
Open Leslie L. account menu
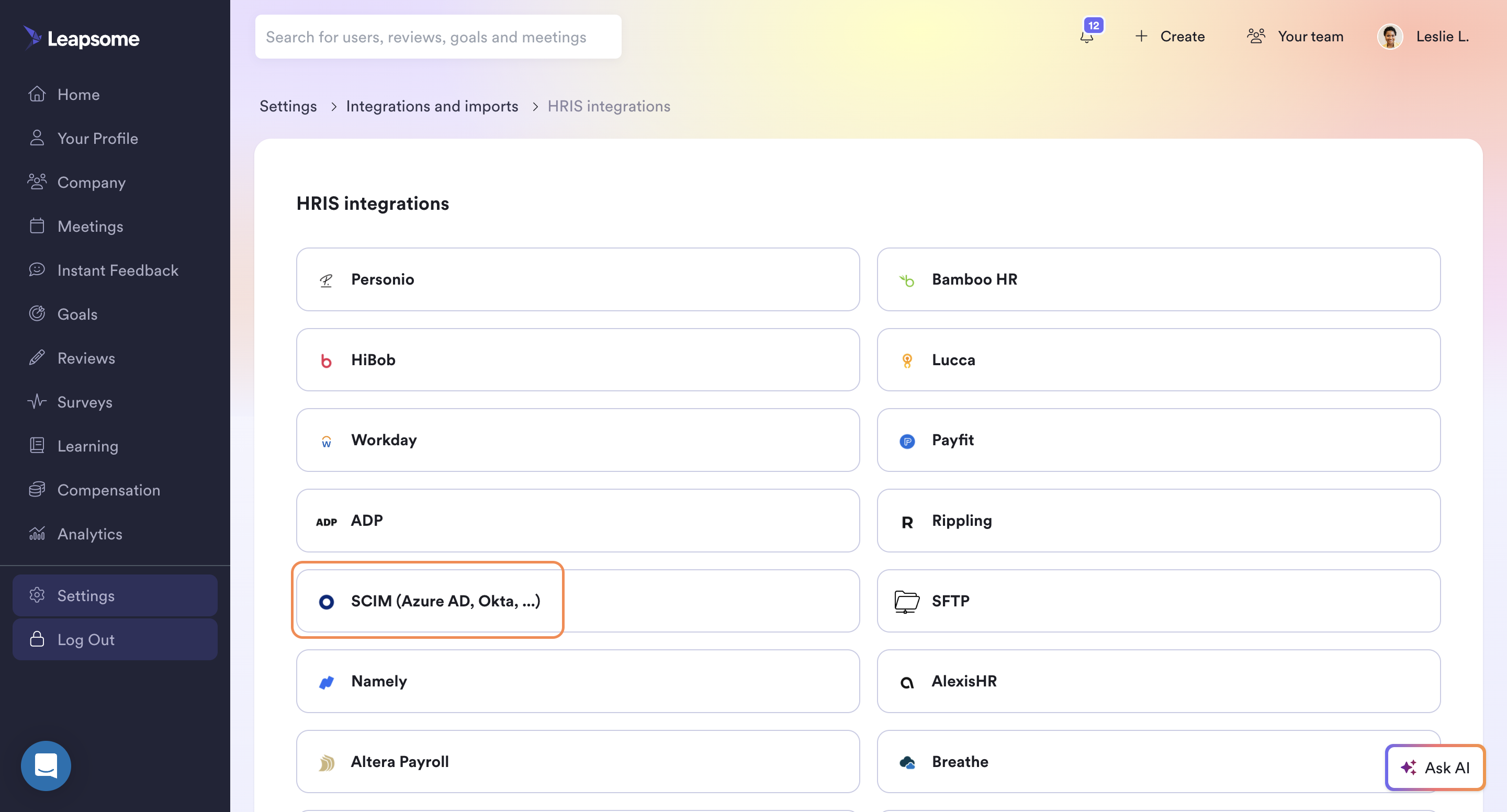pyautogui.click(x=1423, y=36)
